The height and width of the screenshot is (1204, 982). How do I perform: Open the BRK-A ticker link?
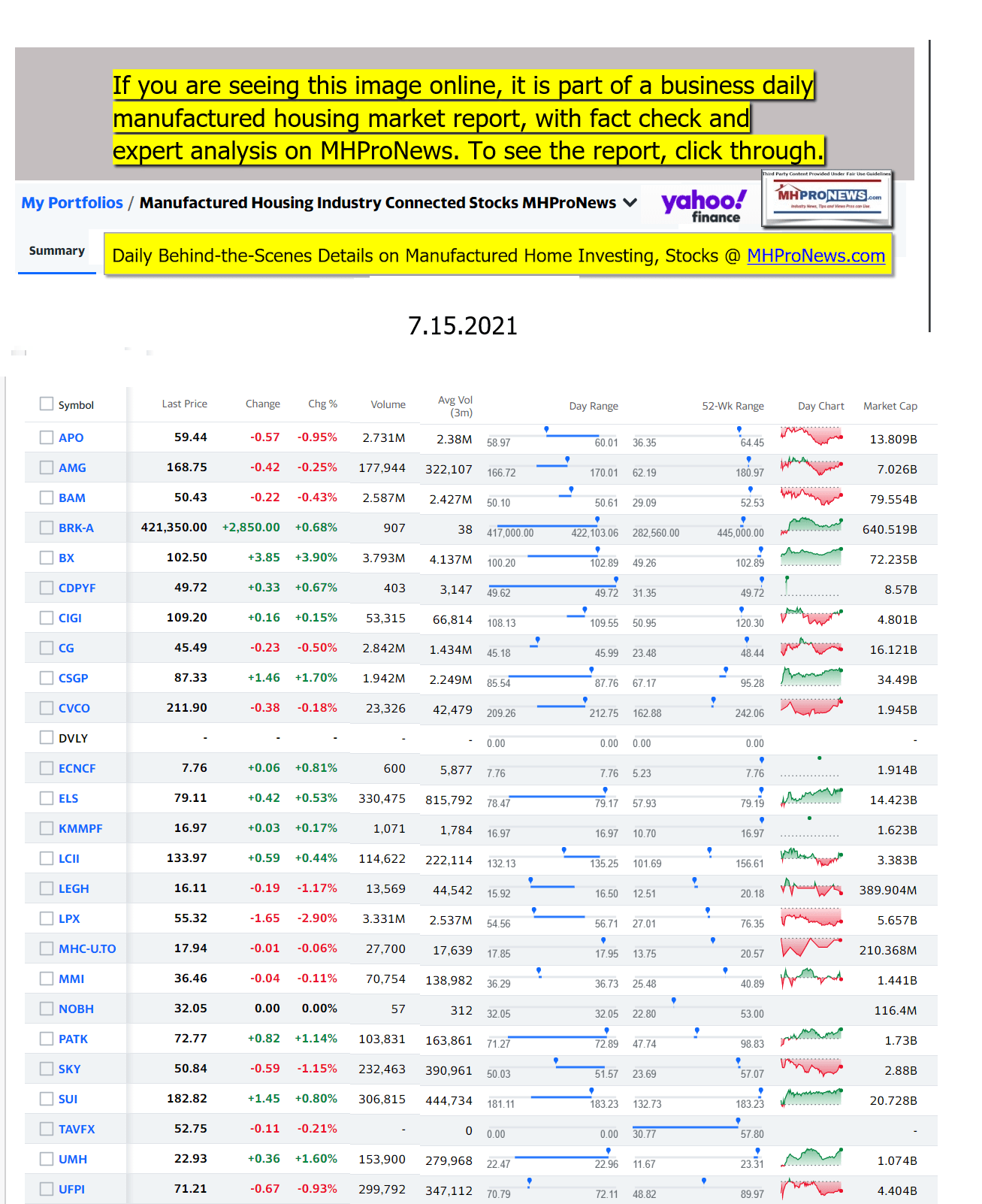pos(76,528)
